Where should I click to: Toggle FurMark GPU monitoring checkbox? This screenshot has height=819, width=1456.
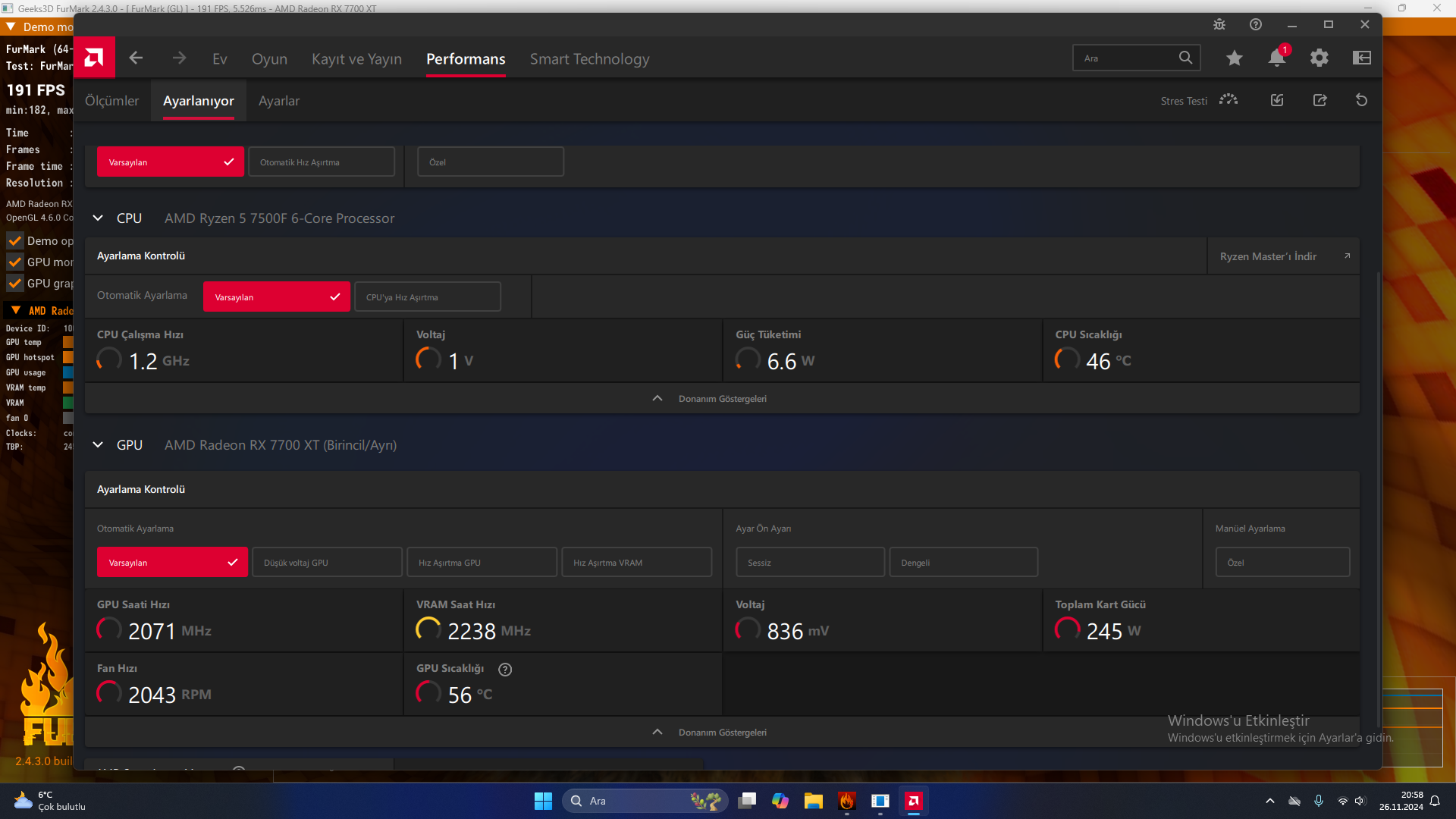point(14,262)
